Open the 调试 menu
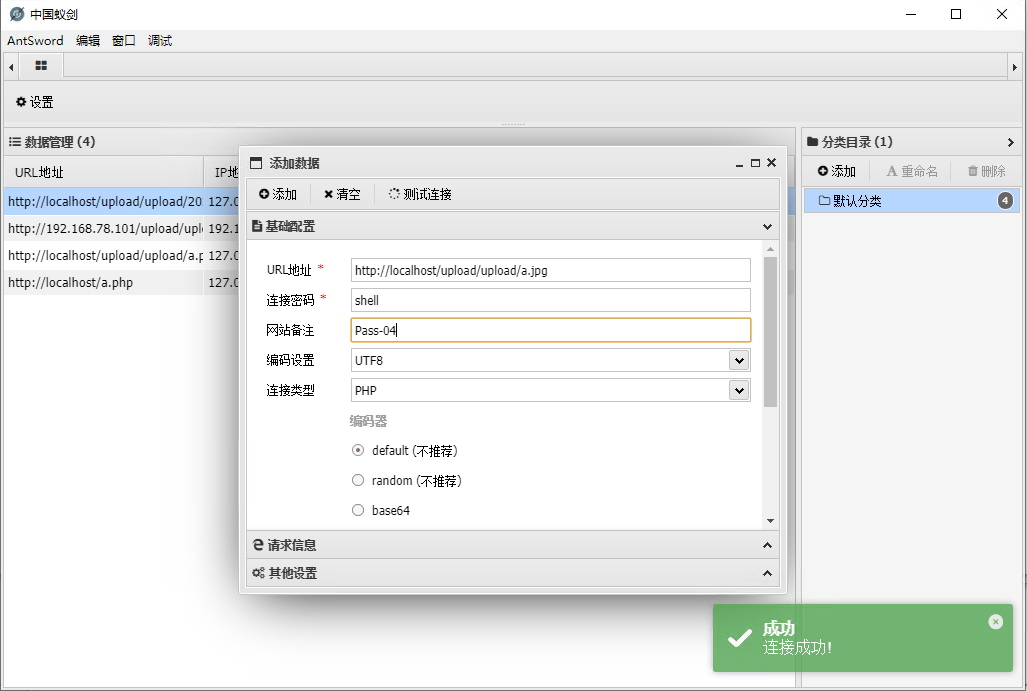Image resolution: width=1027 pixels, height=691 pixels. click(160, 41)
